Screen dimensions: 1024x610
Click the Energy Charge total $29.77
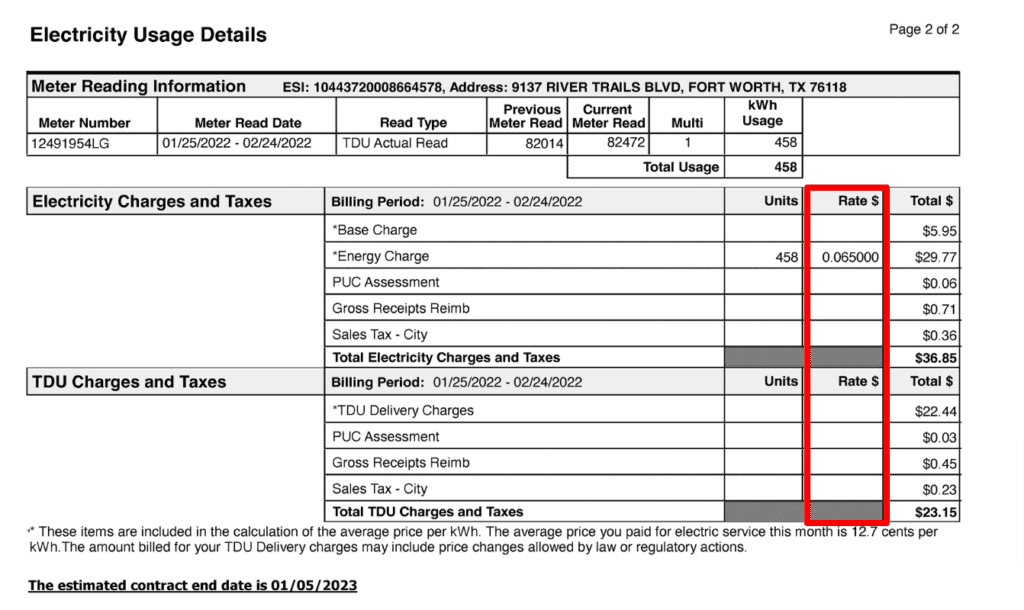pyautogui.click(x=936, y=257)
